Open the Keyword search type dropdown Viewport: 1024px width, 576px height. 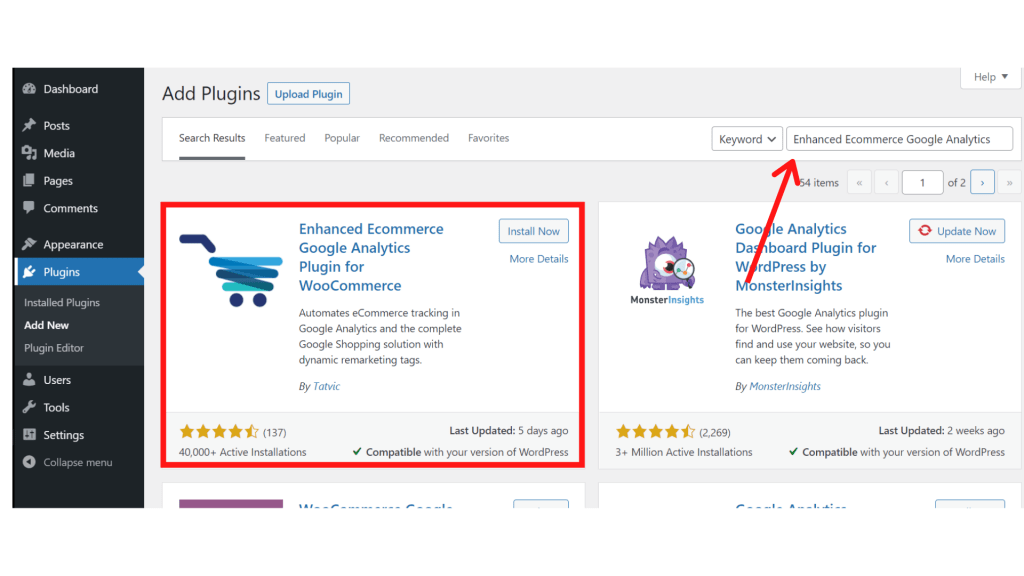point(747,139)
